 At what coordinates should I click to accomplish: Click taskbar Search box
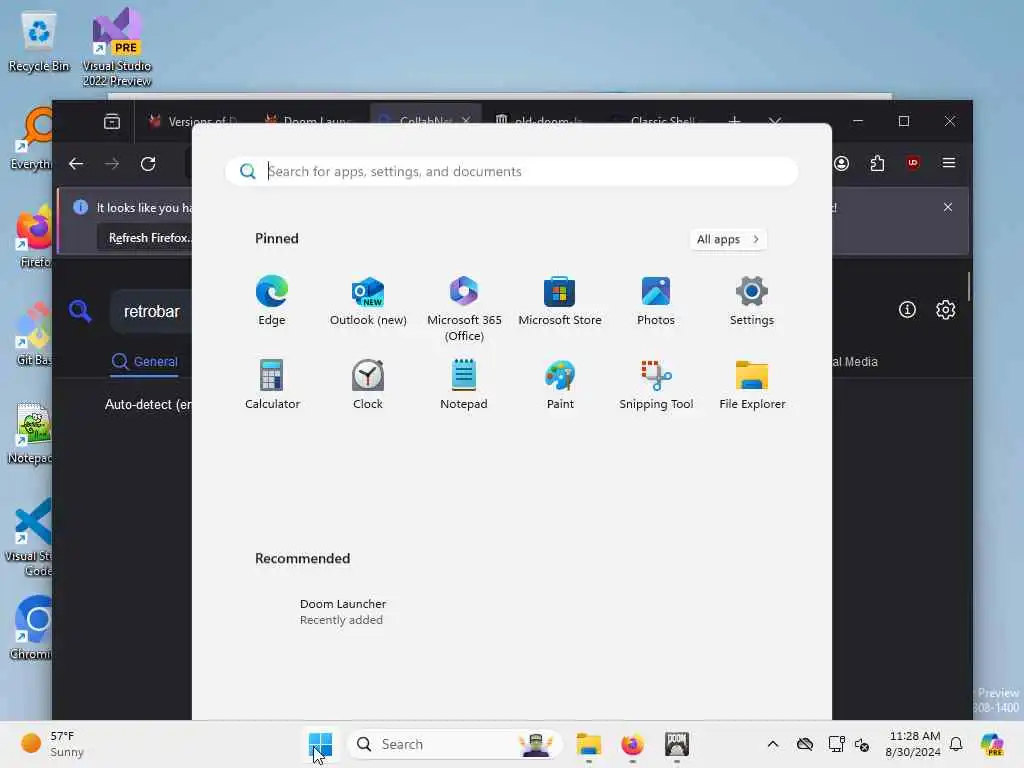455,744
